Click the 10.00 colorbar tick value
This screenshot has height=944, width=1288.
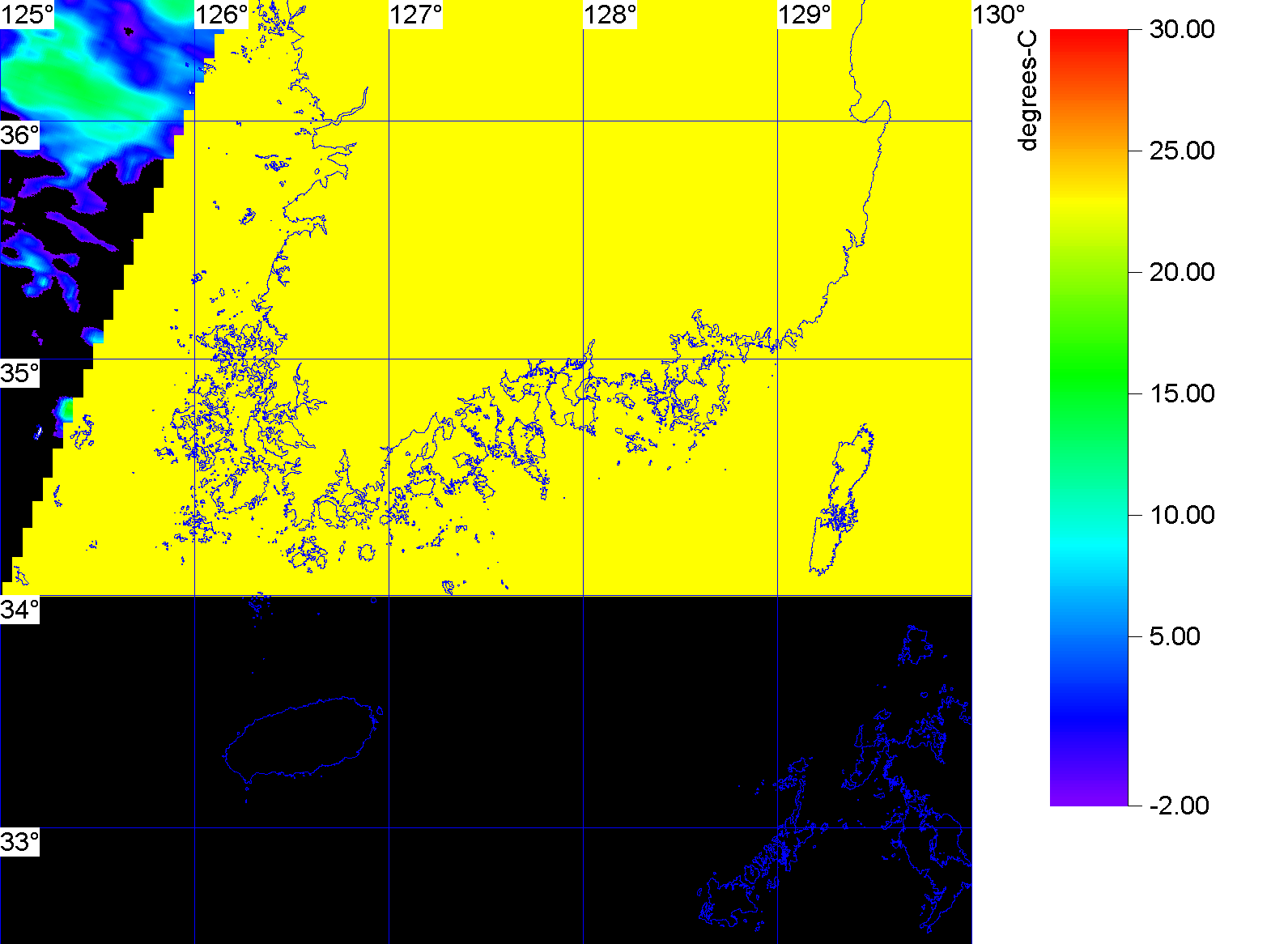click(x=1182, y=514)
